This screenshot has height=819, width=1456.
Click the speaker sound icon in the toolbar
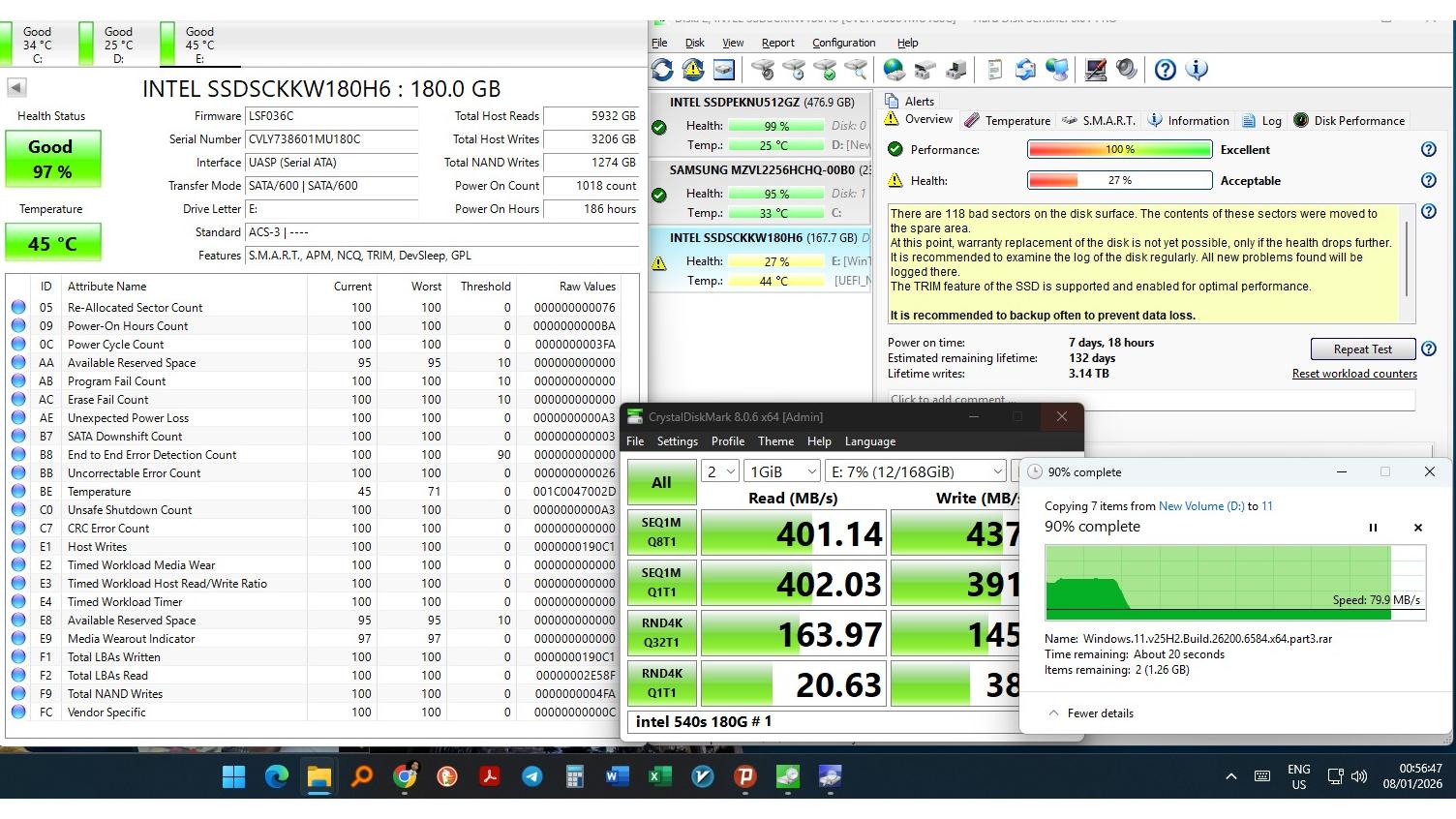pos(1126,70)
